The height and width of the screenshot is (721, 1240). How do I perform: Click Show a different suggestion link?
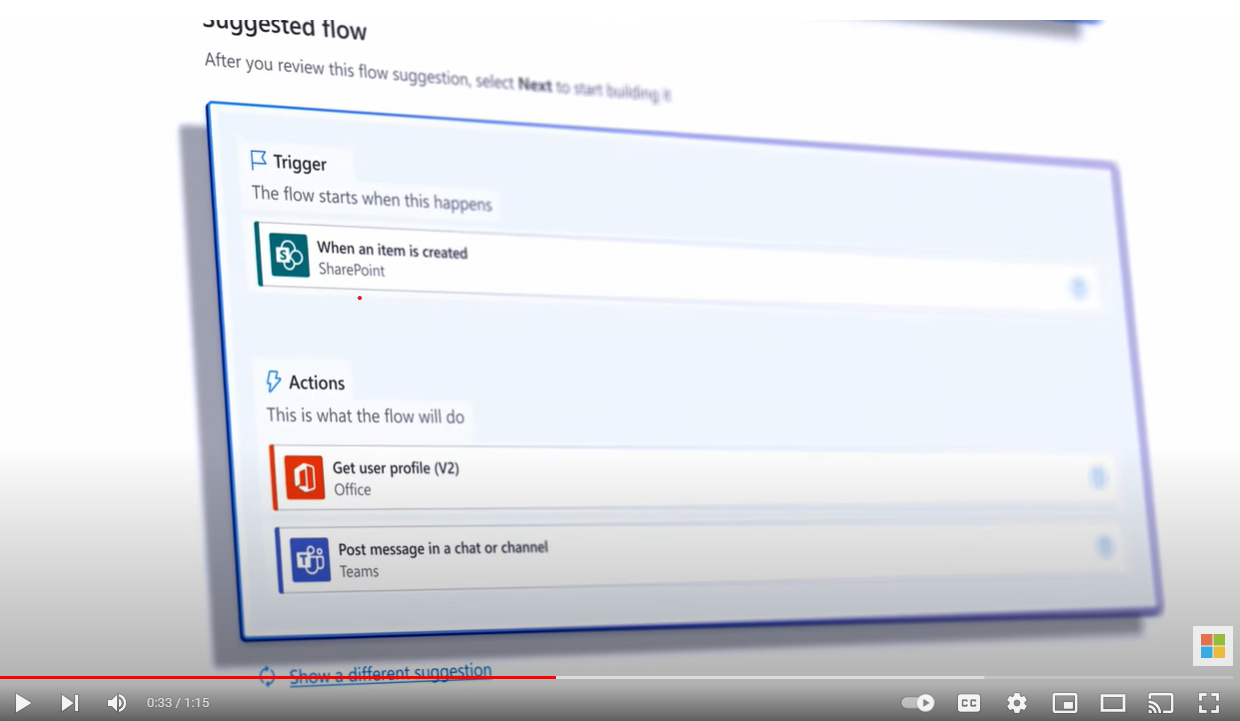(x=390, y=674)
